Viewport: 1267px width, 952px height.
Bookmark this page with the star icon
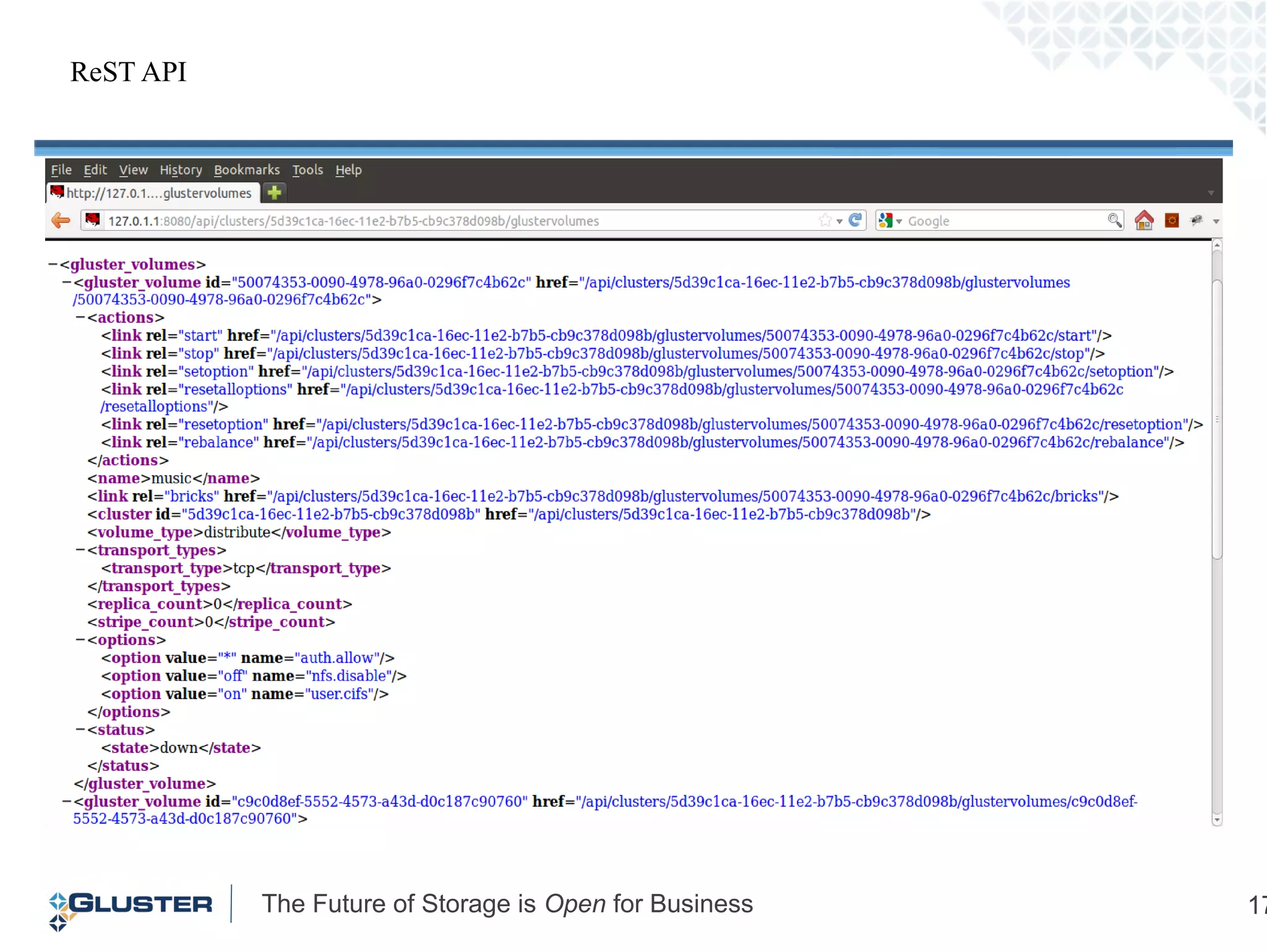click(x=825, y=220)
